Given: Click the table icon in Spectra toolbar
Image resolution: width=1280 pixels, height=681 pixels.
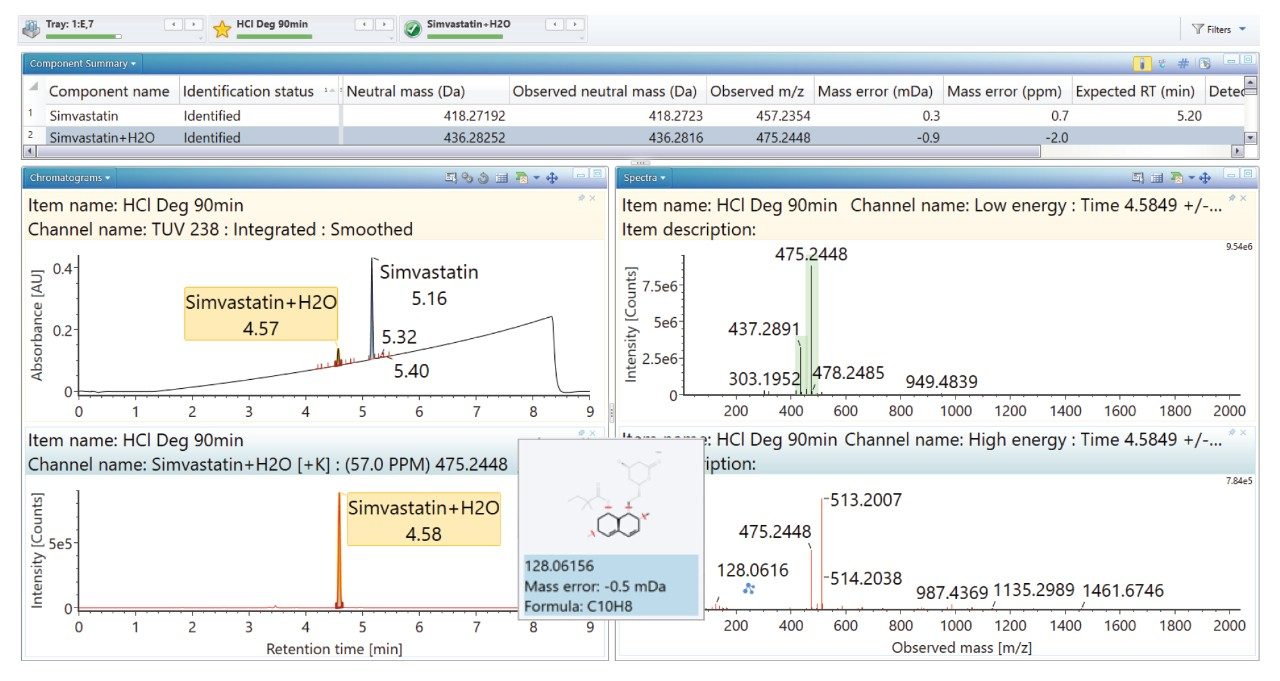Looking at the screenshot, I should pyautogui.click(x=1156, y=177).
